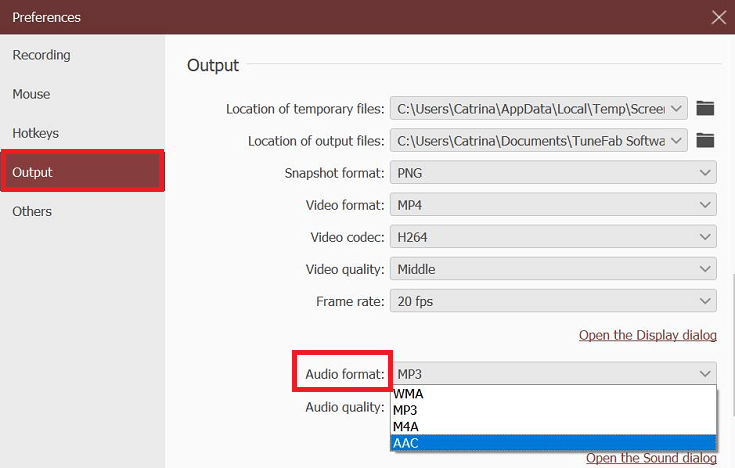
Task: Change the Video quality dropdown
Action: tap(553, 269)
